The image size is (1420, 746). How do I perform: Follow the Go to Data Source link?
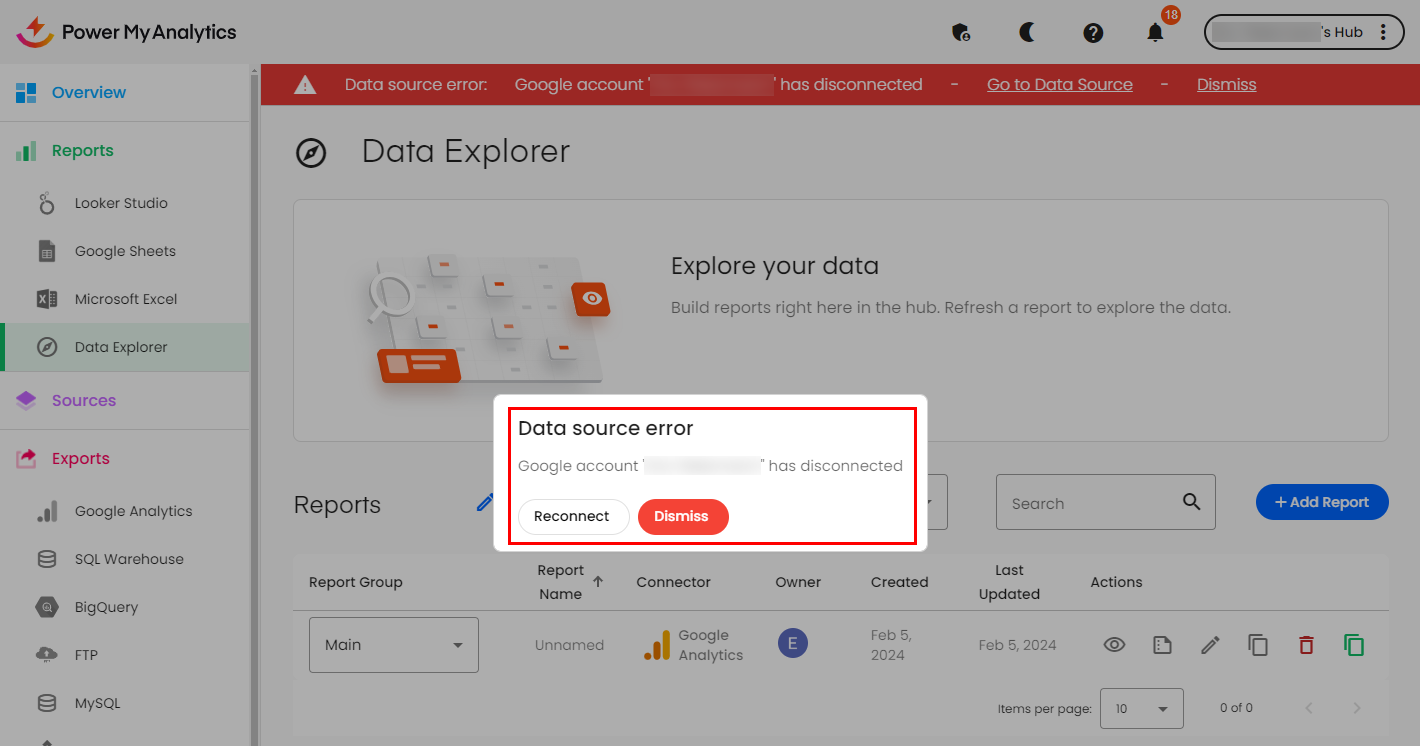(x=1059, y=84)
